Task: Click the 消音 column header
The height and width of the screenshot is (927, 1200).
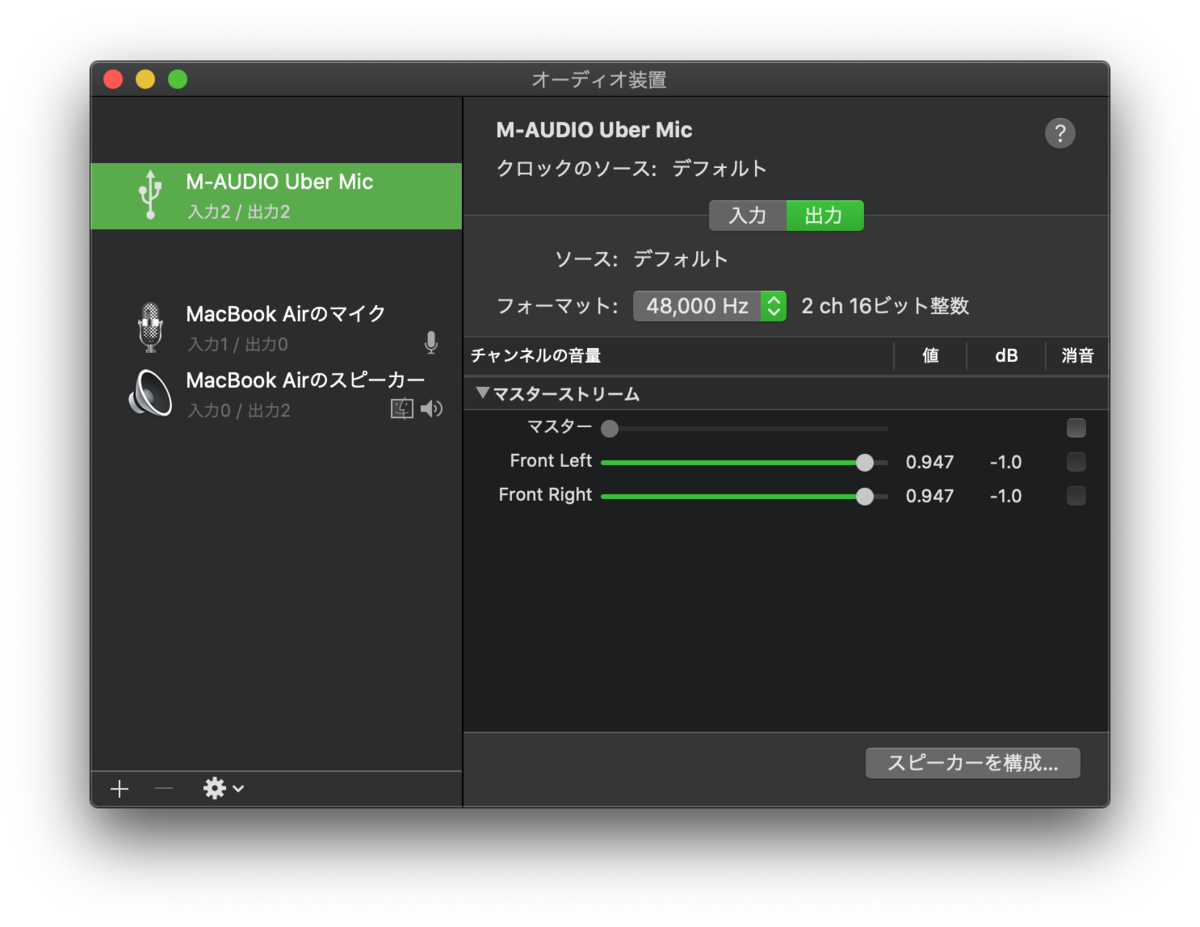Action: 1077,356
